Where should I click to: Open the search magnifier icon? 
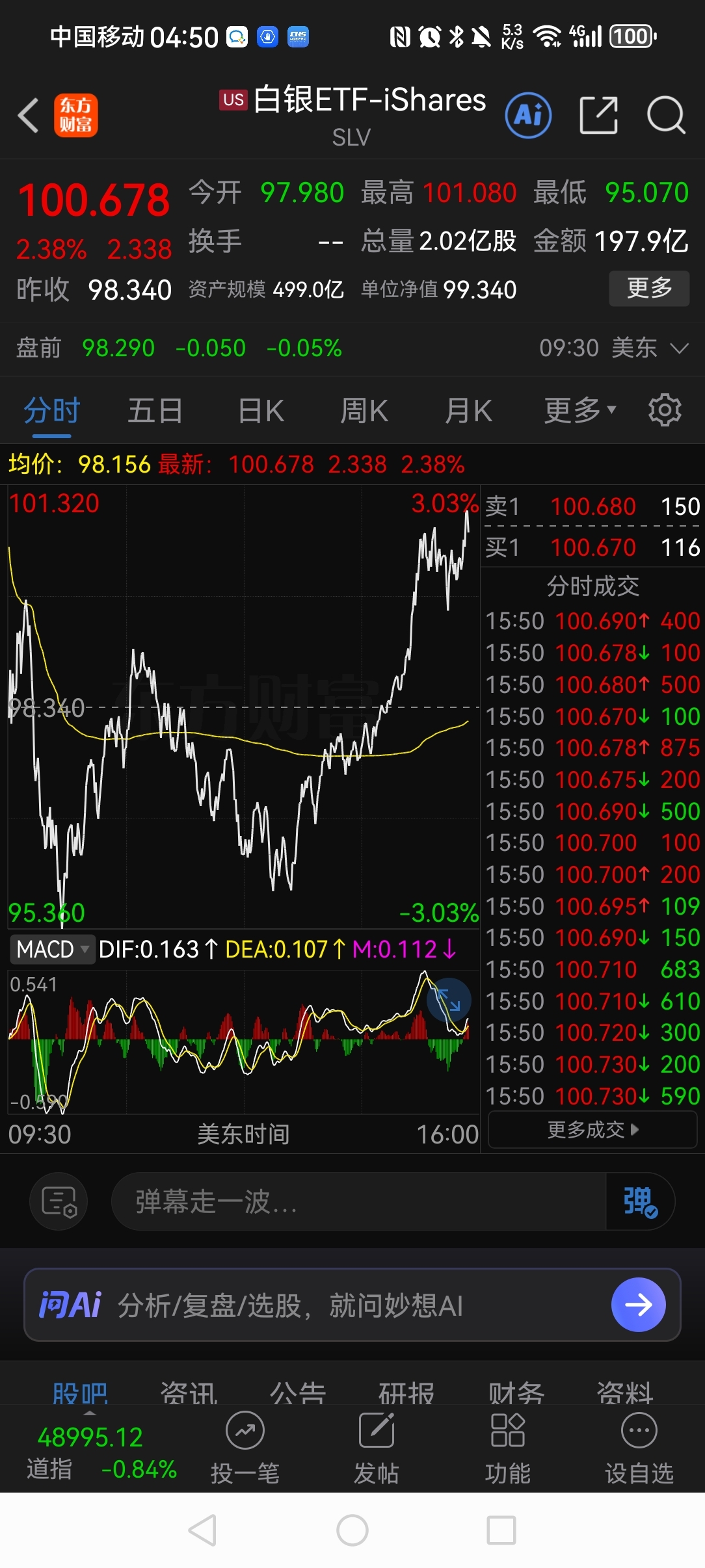666,115
